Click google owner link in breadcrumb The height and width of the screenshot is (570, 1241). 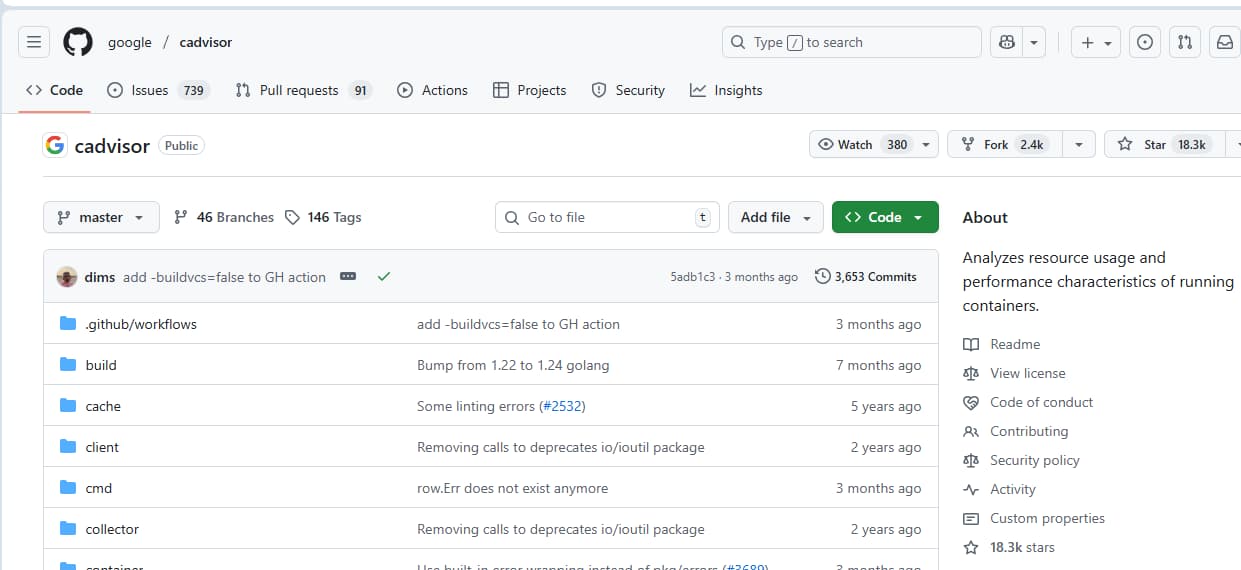[x=130, y=42]
